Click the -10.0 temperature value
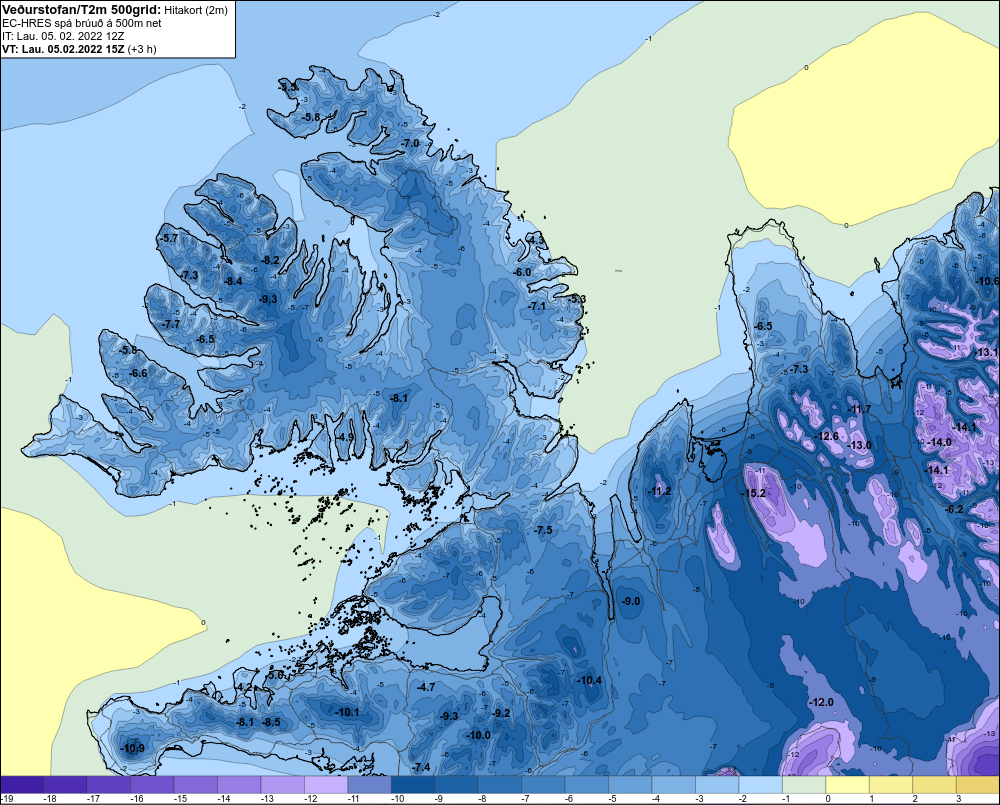This screenshot has width=1000, height=805. click(478, 735)
